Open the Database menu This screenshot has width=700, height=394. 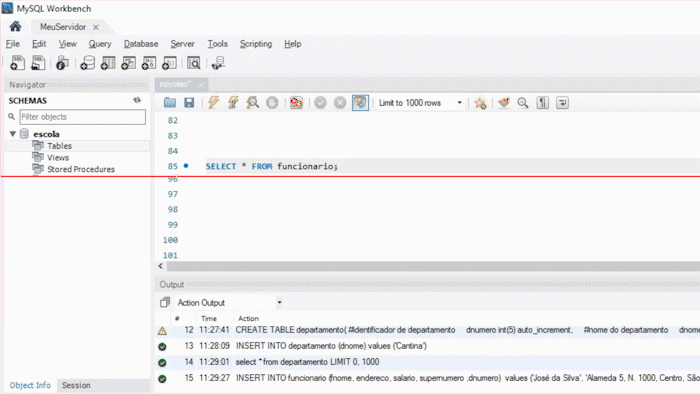tap(141, 44)
